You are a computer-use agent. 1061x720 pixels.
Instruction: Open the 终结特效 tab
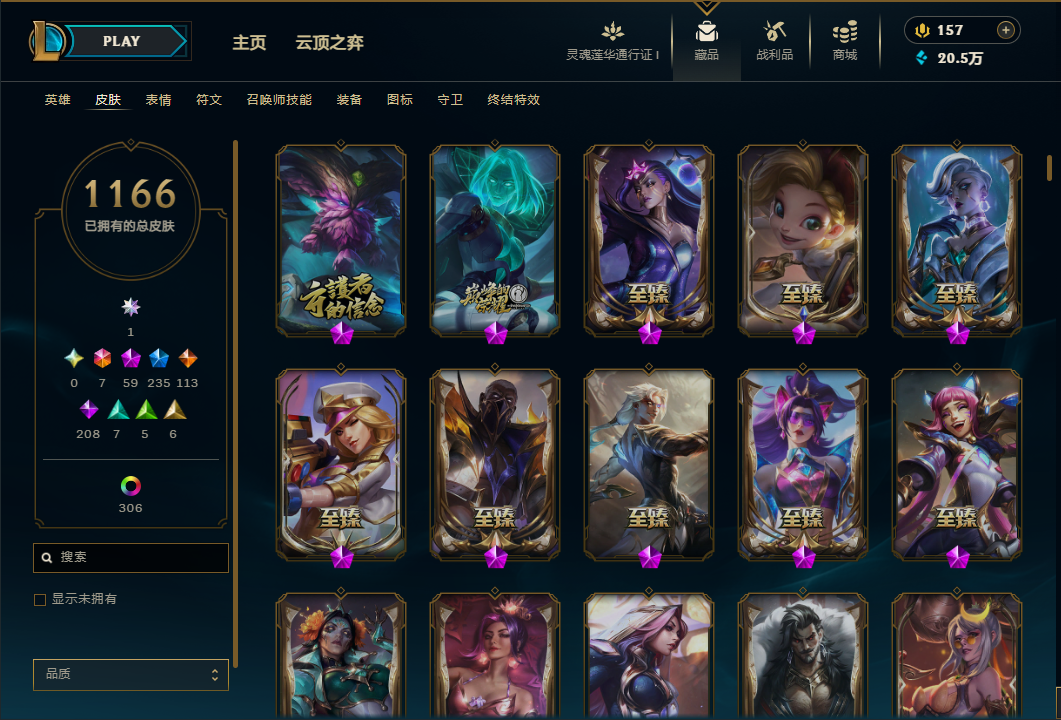click(x=514, y=99)
